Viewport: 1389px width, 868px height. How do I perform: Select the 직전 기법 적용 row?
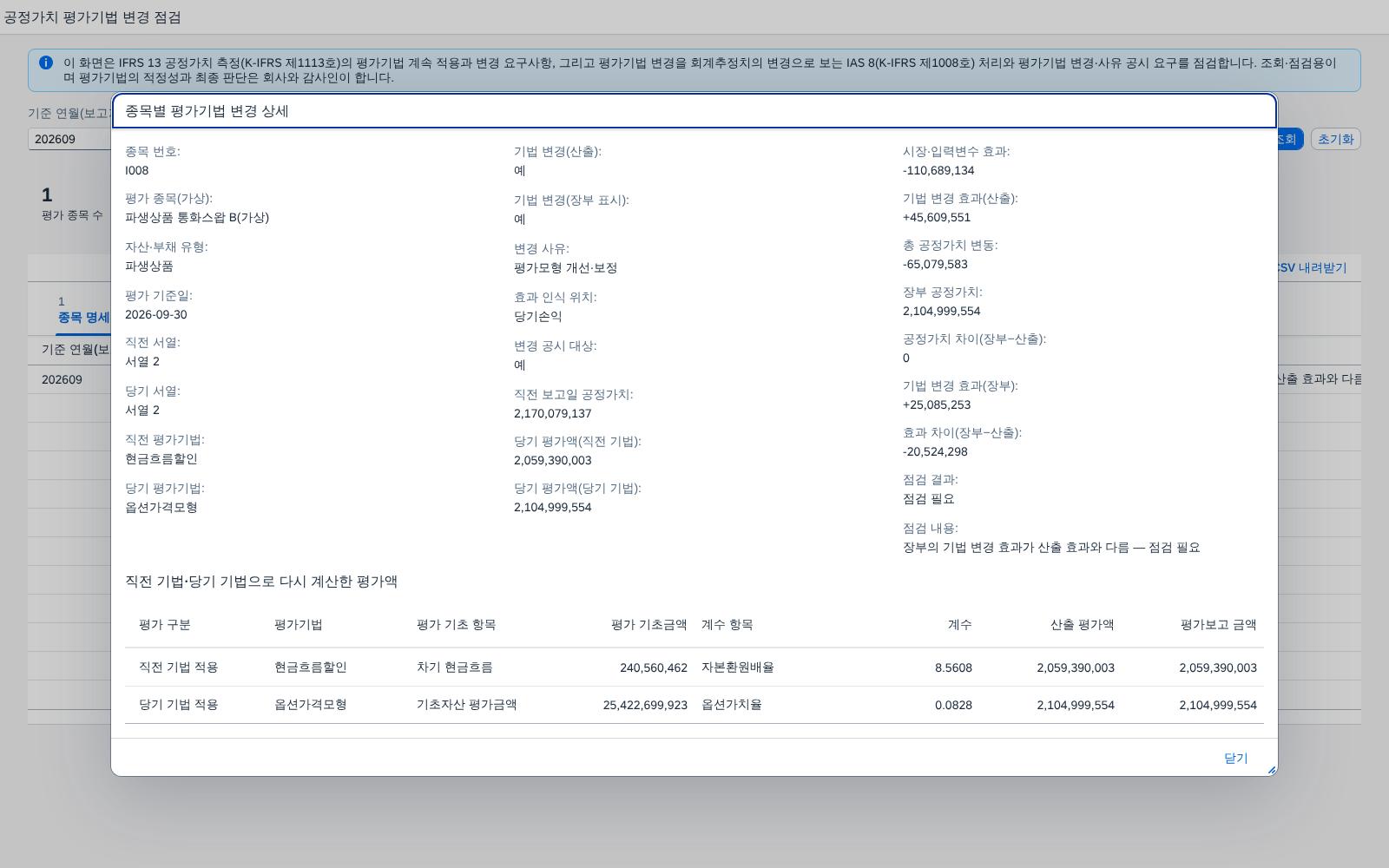click(x=694, y=667)
